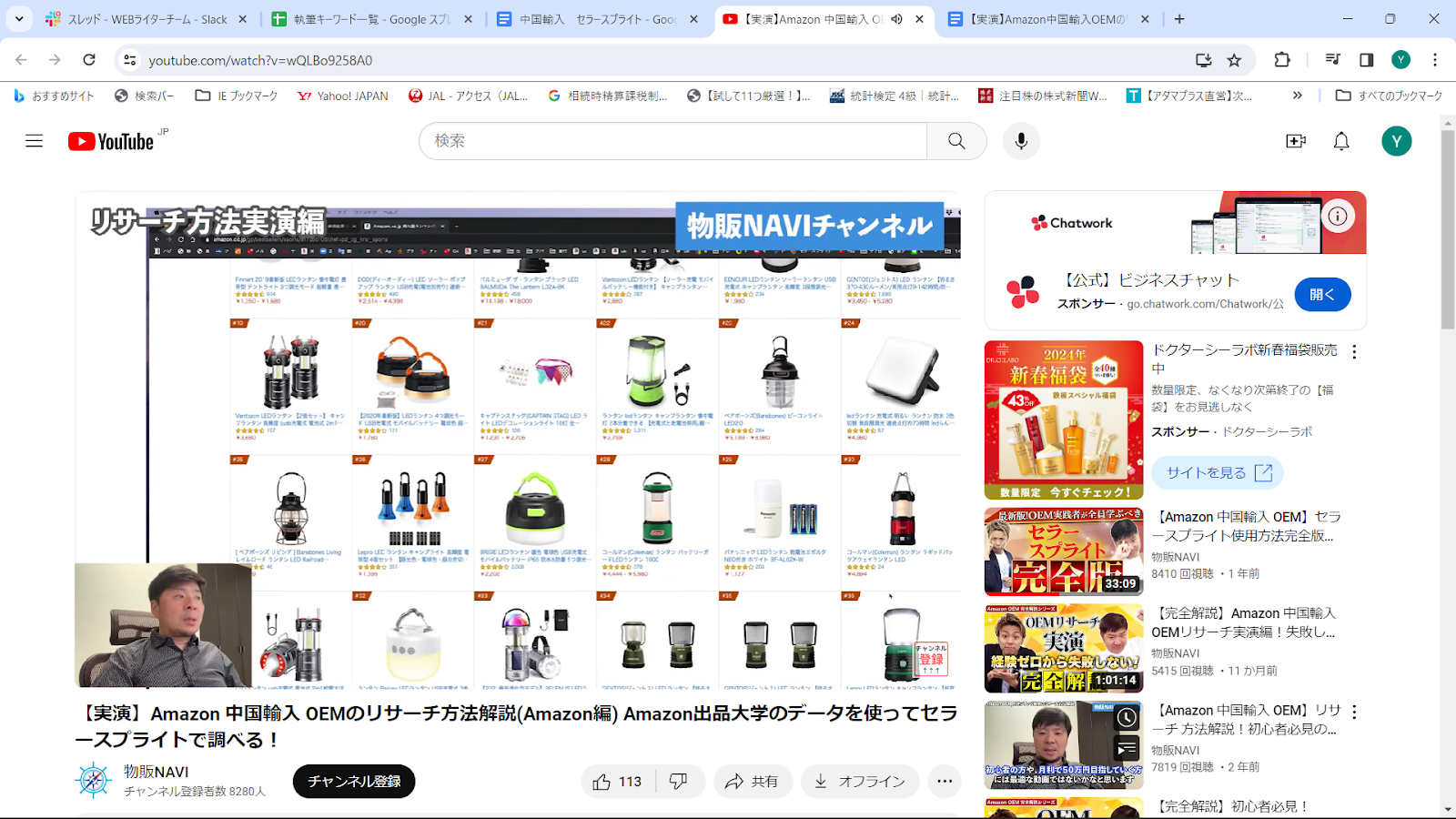Select the YouTube URL in address bar
This screenshot has height=819, width=1456.
(x=260, y=60)
